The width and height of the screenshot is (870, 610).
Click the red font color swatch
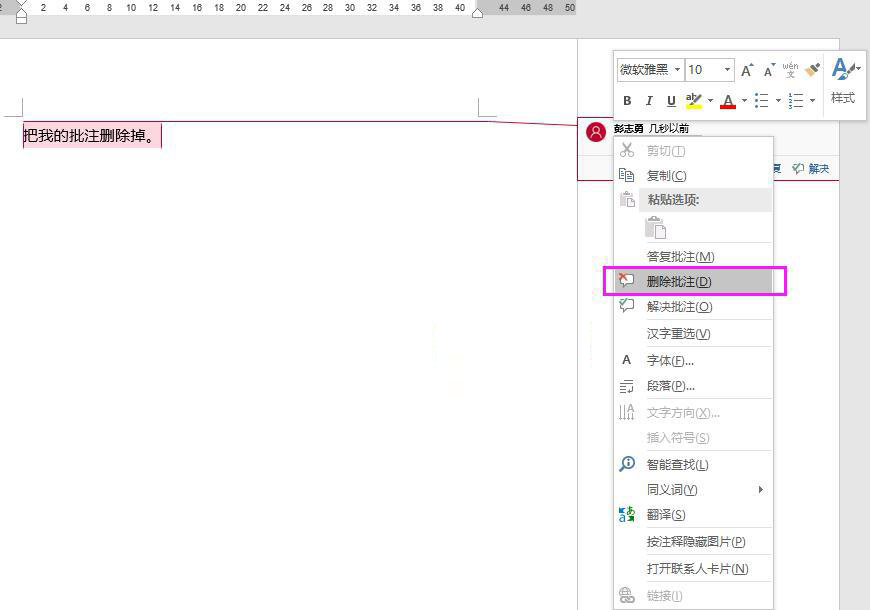(x=728, y=100)
